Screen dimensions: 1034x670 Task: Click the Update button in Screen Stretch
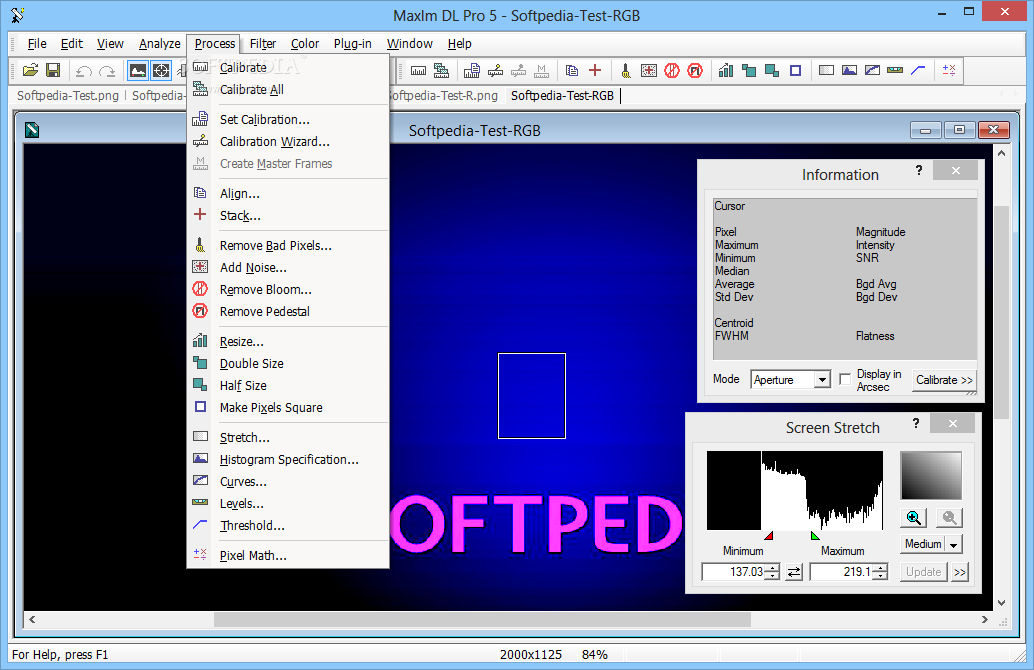pyautogui.click(x=923, y=572)
